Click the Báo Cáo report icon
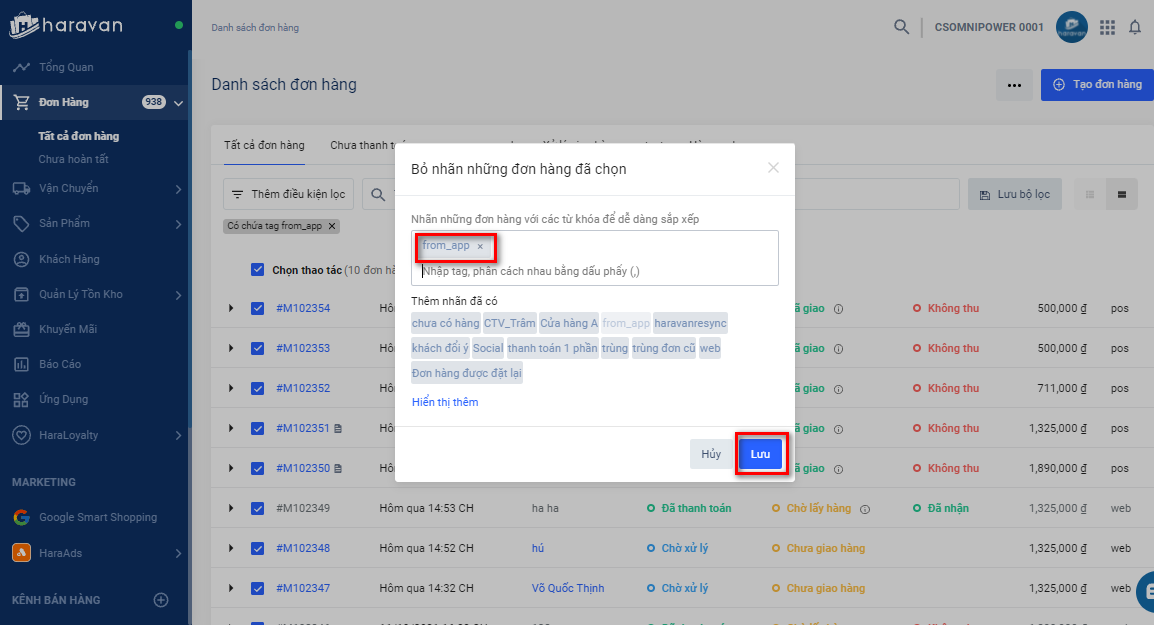1154x625 pixels. 21,364
